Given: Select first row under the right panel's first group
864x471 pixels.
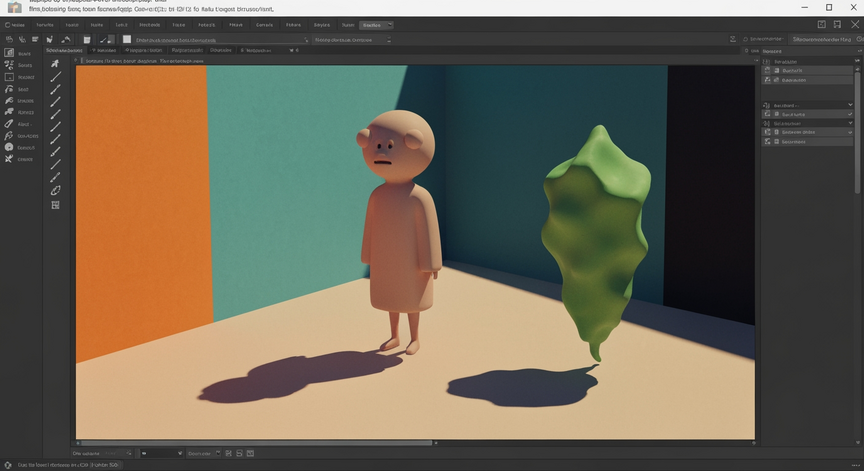Looking at the screenshot, I should 808,71.
